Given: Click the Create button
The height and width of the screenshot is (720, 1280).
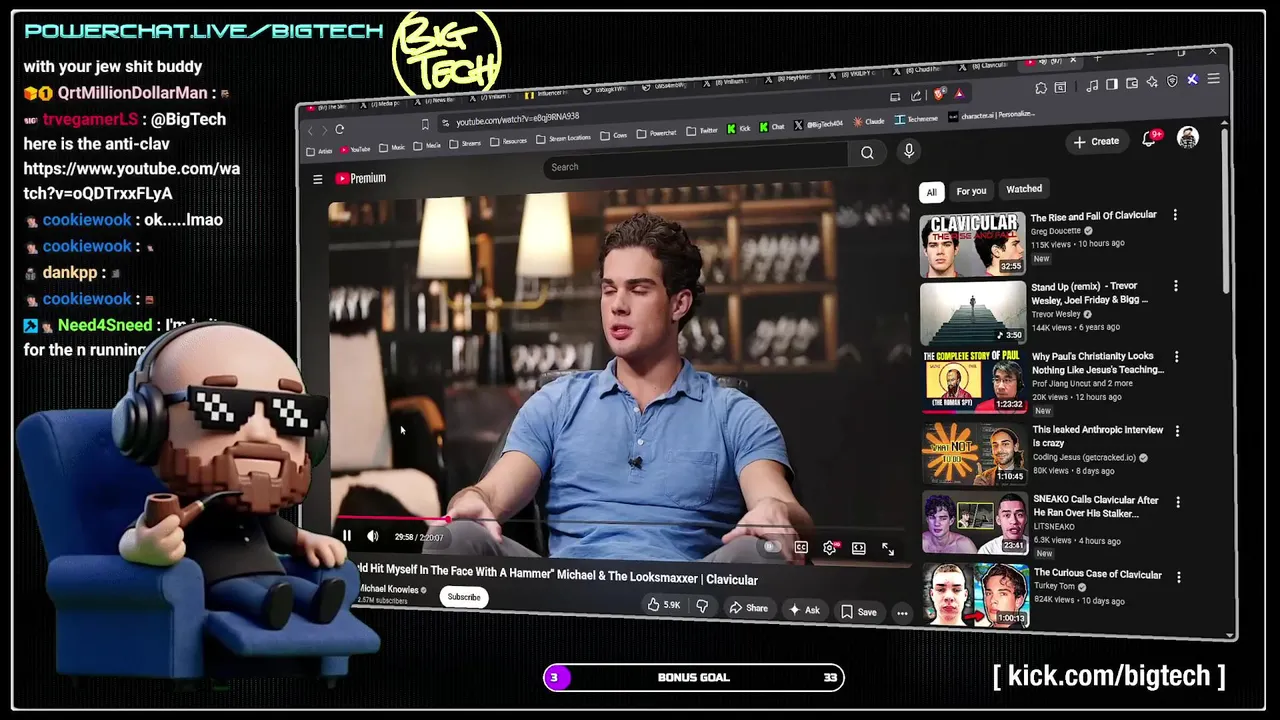Looking at the screenshot, I should tap(1096, 141).
